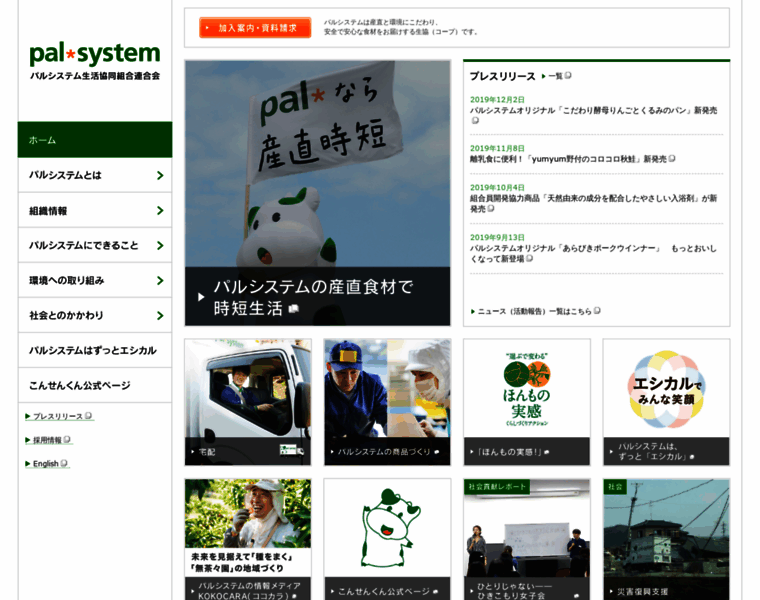
Task: Open the パルシステムの商品づくり card image
Action: (x=387, y=388)
